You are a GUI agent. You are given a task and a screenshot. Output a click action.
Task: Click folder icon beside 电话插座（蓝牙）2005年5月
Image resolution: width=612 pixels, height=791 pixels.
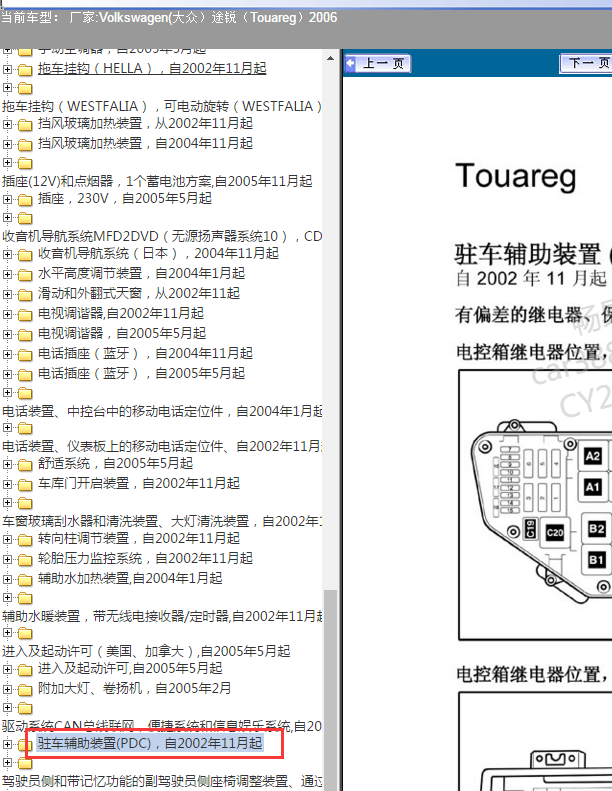coord(25,375)
